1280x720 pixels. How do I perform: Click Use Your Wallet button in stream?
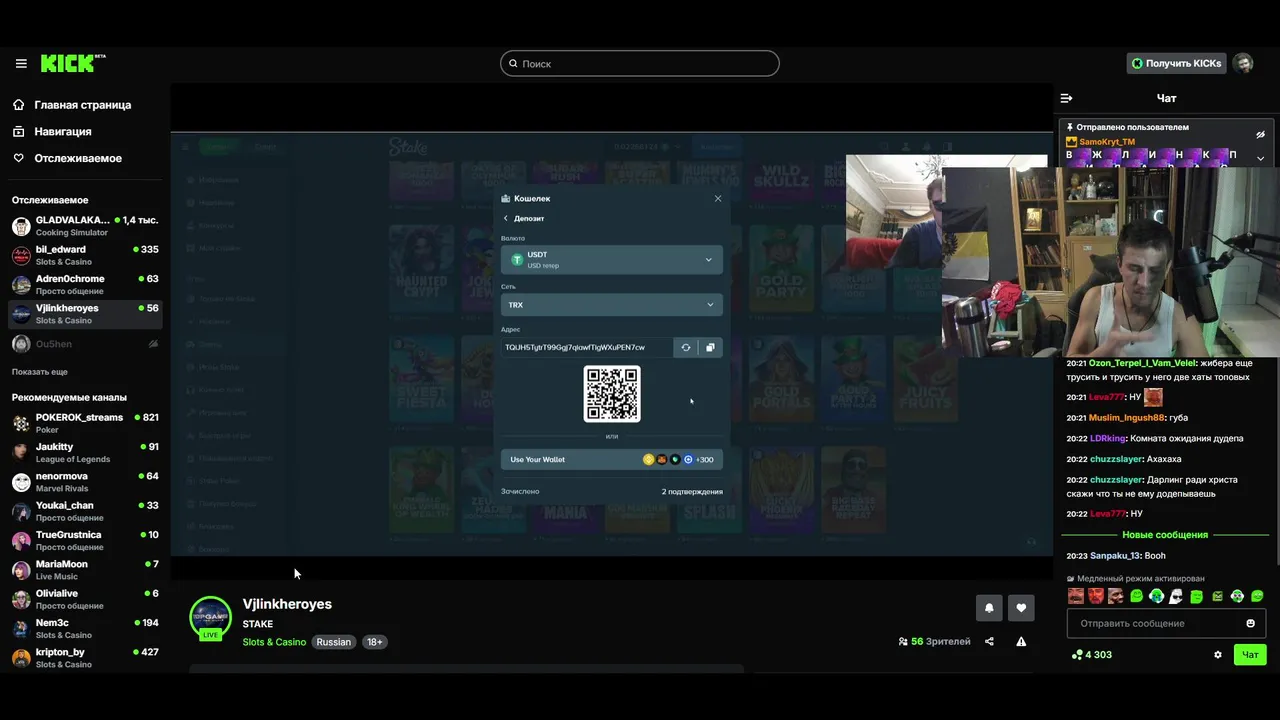[x=611, y=460]
